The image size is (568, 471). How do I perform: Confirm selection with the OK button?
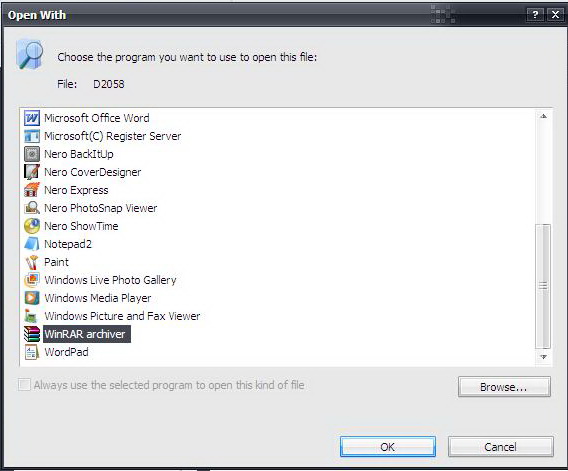click(x=388, y=447)
